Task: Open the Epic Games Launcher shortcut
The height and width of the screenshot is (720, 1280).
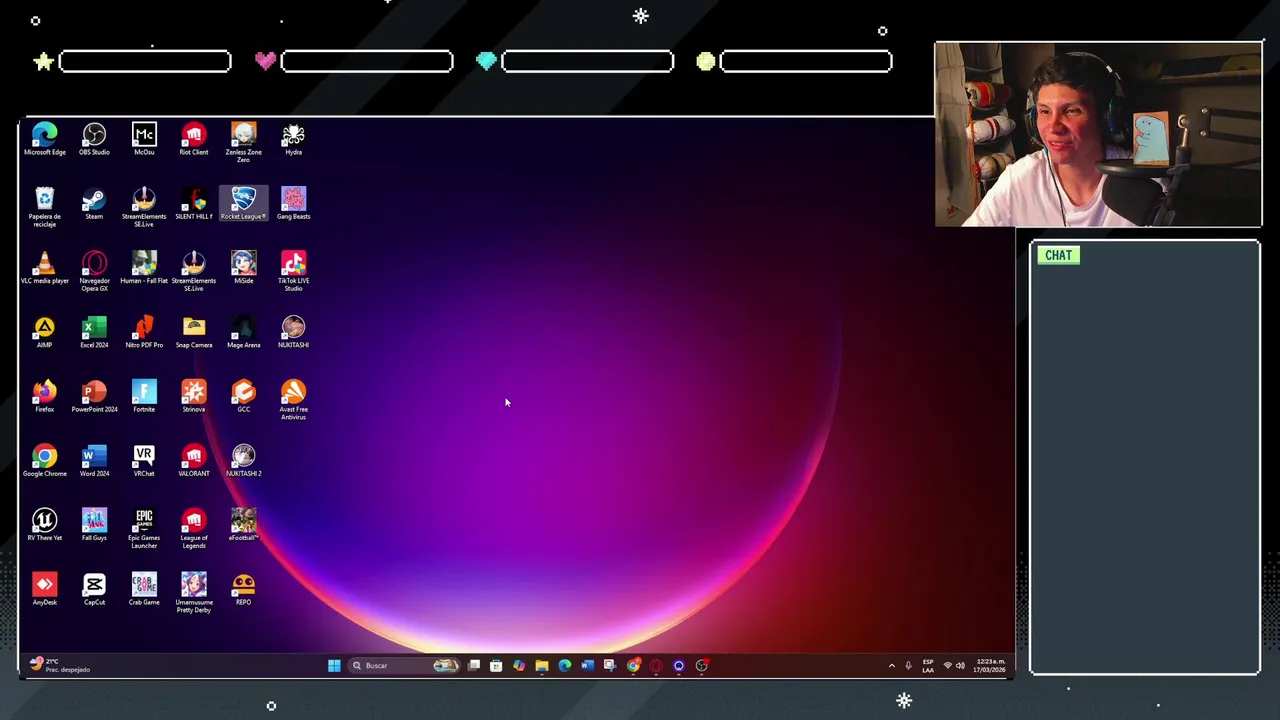Action: [x=144, y=528]
